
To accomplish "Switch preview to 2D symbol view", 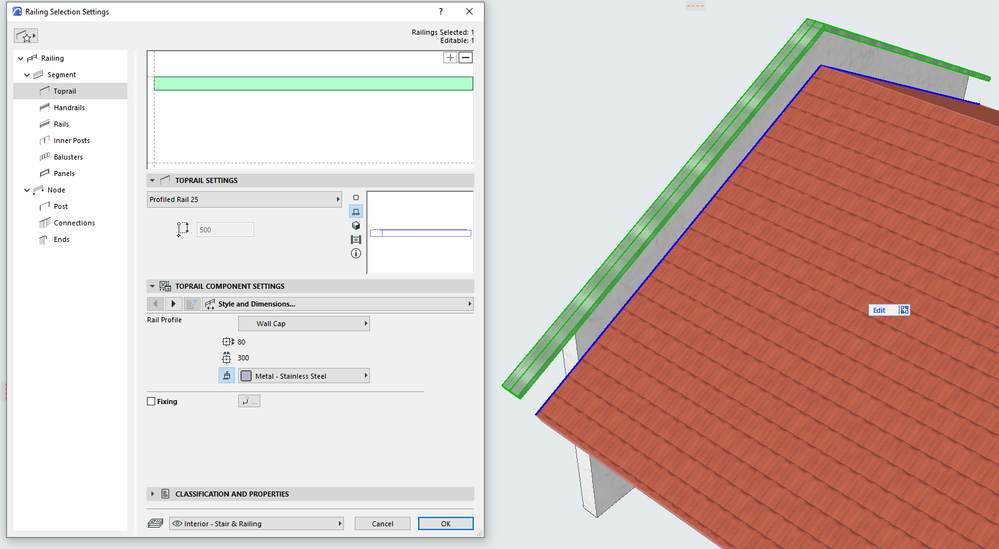I will click(356, 197).
